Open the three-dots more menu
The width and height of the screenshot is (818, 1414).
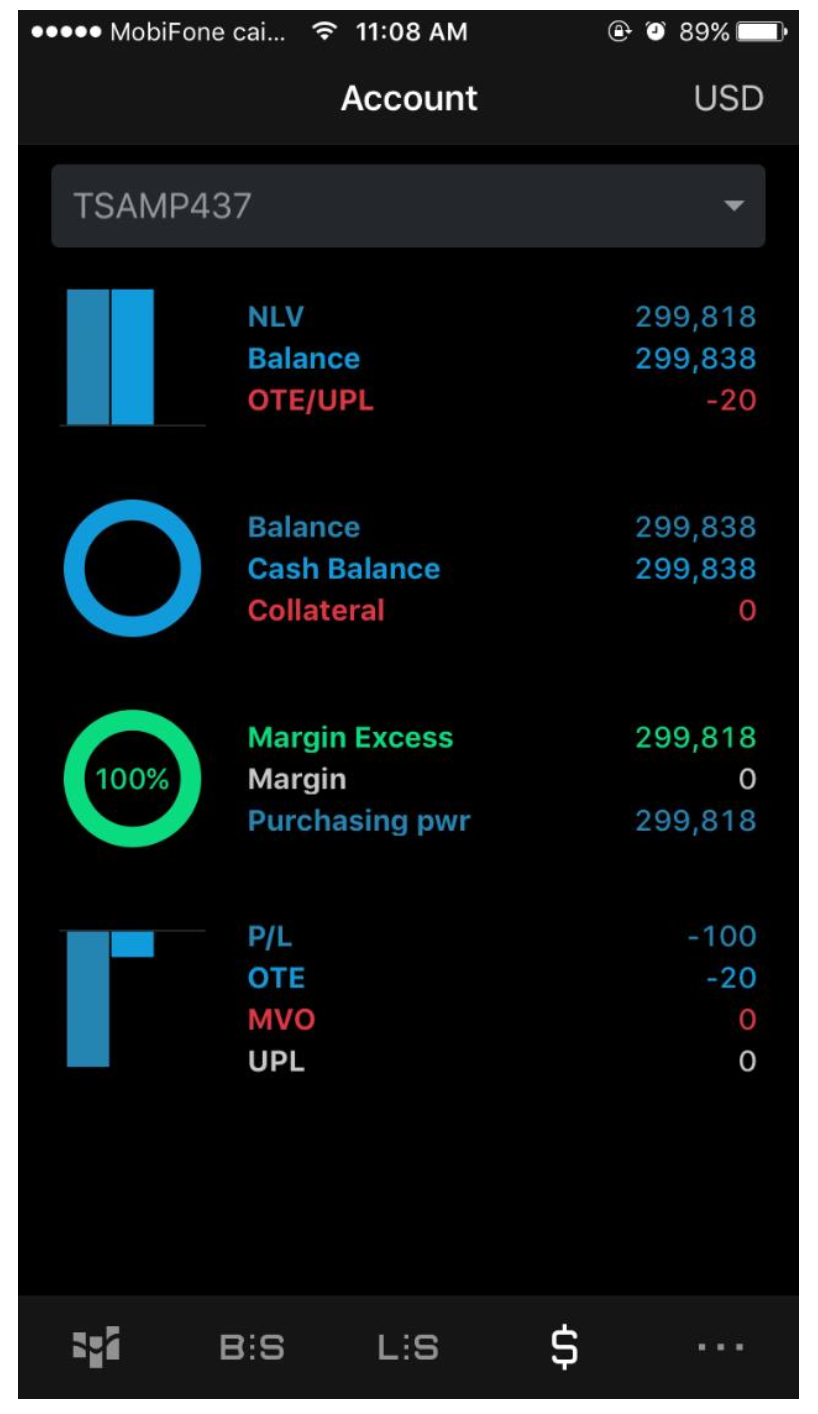[x=720, y=1347]
